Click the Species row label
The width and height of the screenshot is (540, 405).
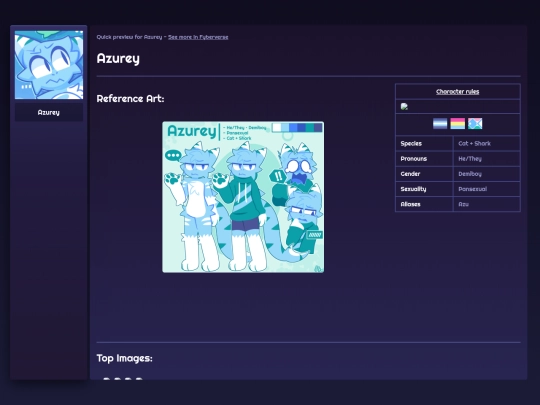tap(411, 144)
